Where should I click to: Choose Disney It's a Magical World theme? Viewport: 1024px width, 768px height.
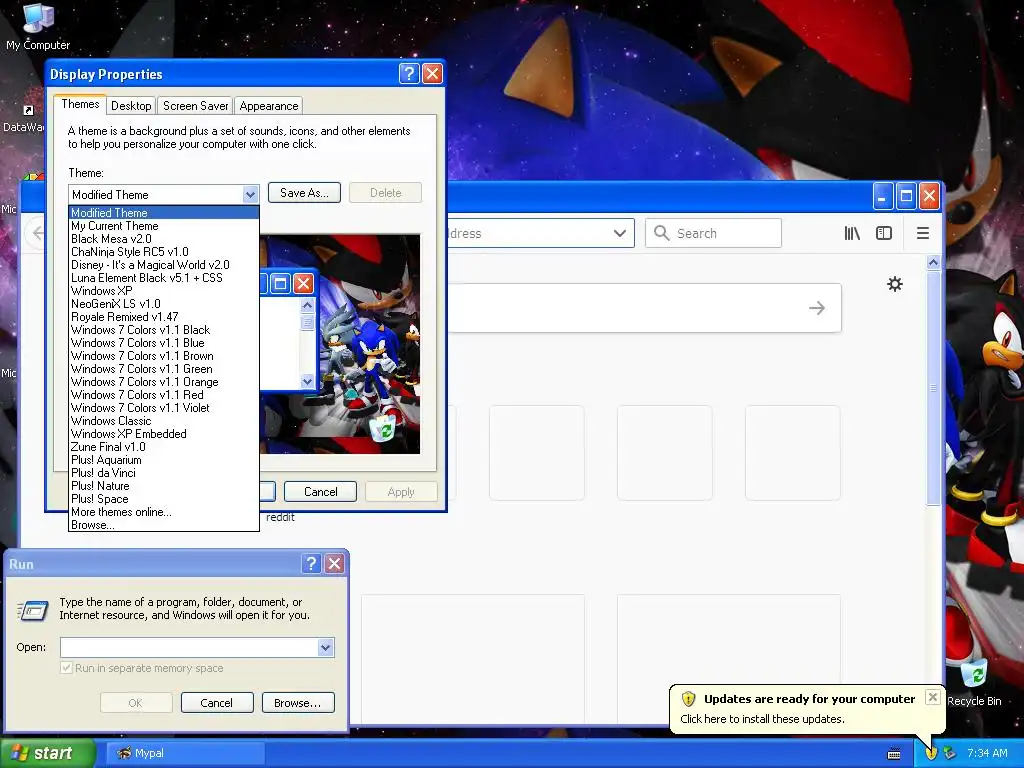pos(164,265)
